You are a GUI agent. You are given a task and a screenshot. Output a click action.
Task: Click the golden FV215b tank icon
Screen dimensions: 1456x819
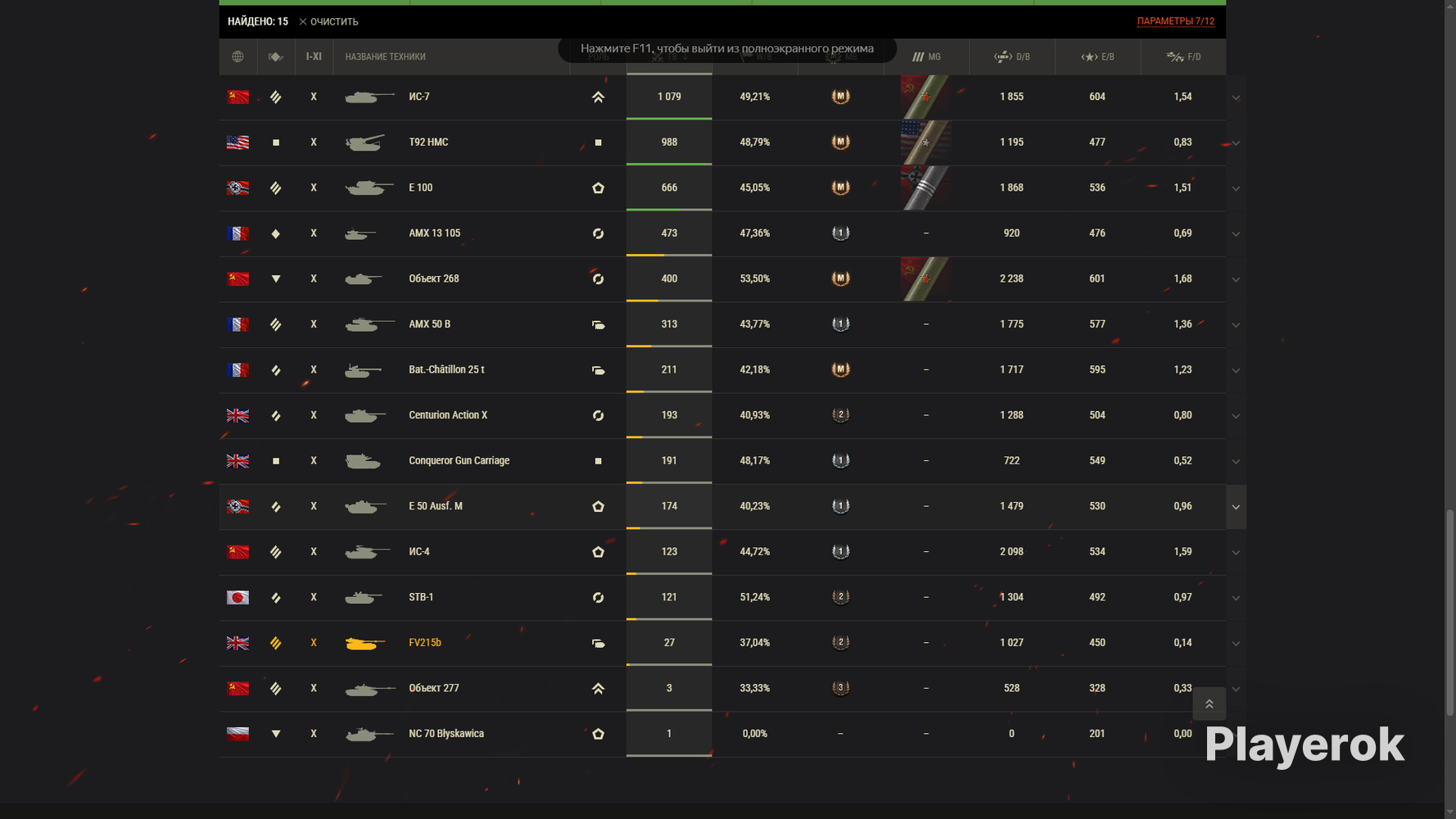[365, 643]
